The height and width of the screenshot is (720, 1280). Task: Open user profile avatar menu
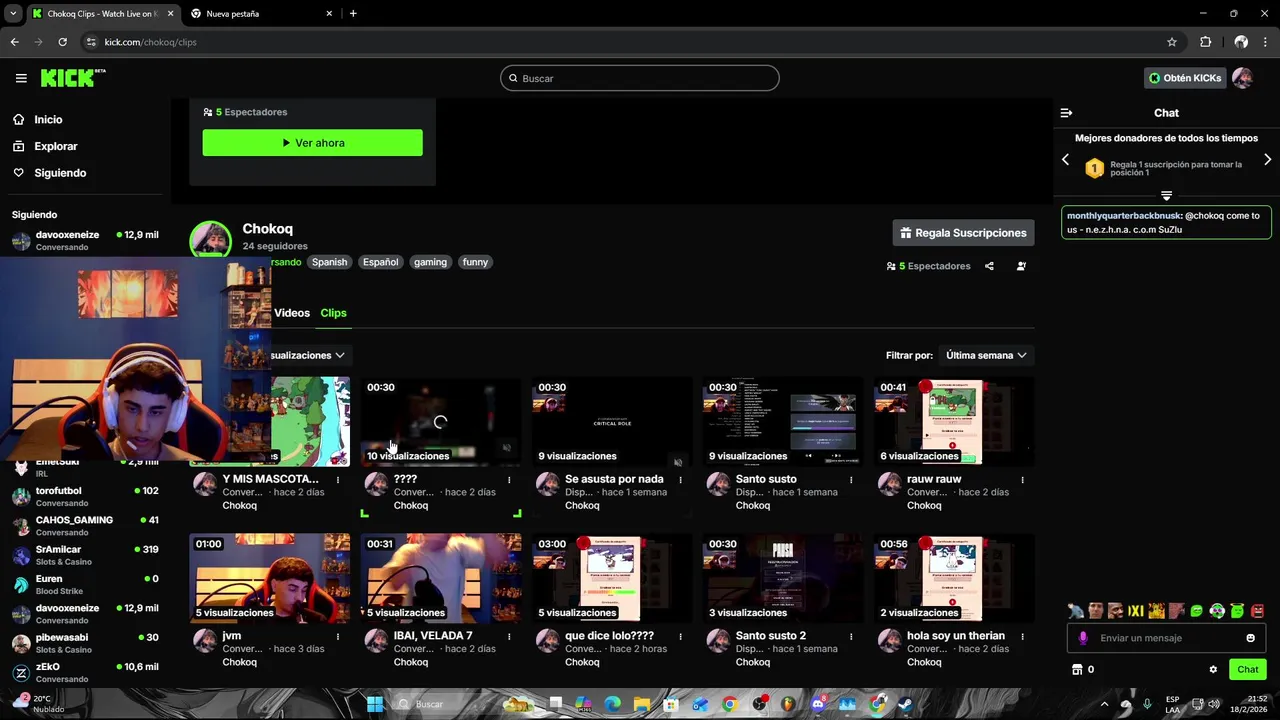[x=1242, y=78]
